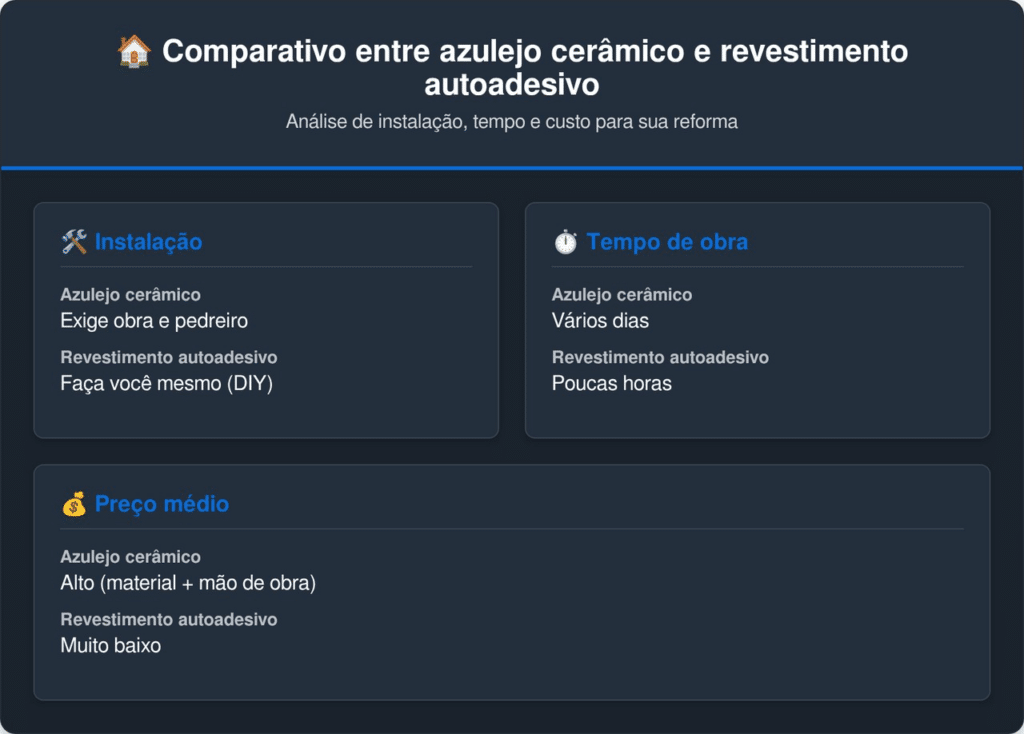The width and height of the screenshot is (1024, 734).
Task: Select the Tempo de obra heading
Action: (667, 242)
